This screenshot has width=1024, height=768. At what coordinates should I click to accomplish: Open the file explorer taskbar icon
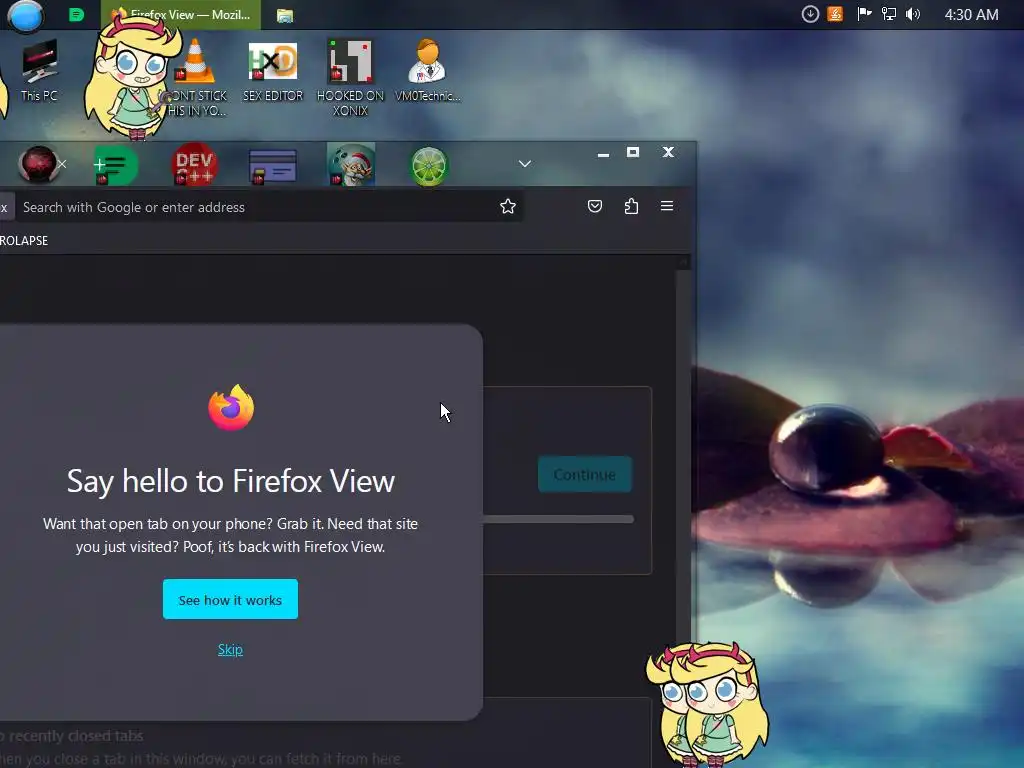pos(285,15)
